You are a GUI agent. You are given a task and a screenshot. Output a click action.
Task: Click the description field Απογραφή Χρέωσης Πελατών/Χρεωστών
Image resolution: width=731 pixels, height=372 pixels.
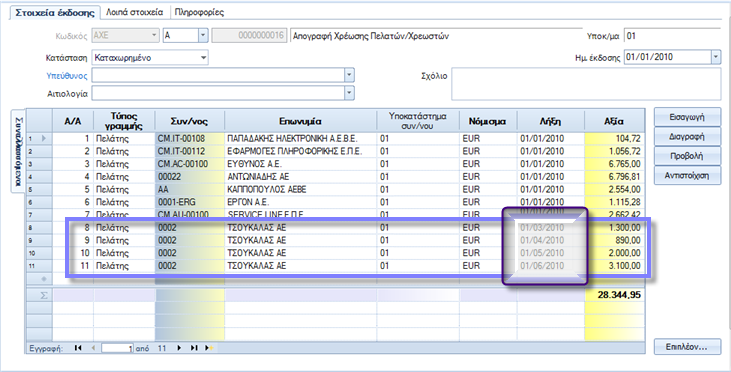(x=436, y=36)
